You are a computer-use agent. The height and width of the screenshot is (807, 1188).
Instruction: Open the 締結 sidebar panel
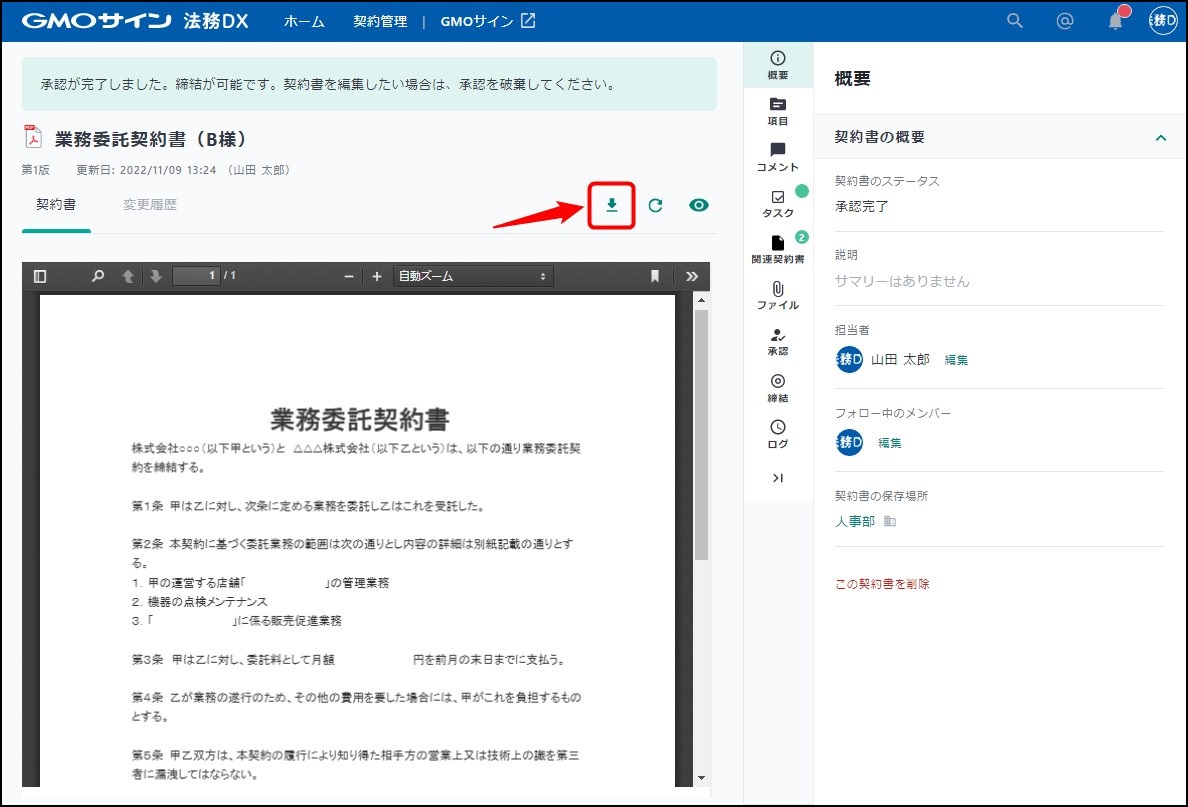[x=778, y=389]
